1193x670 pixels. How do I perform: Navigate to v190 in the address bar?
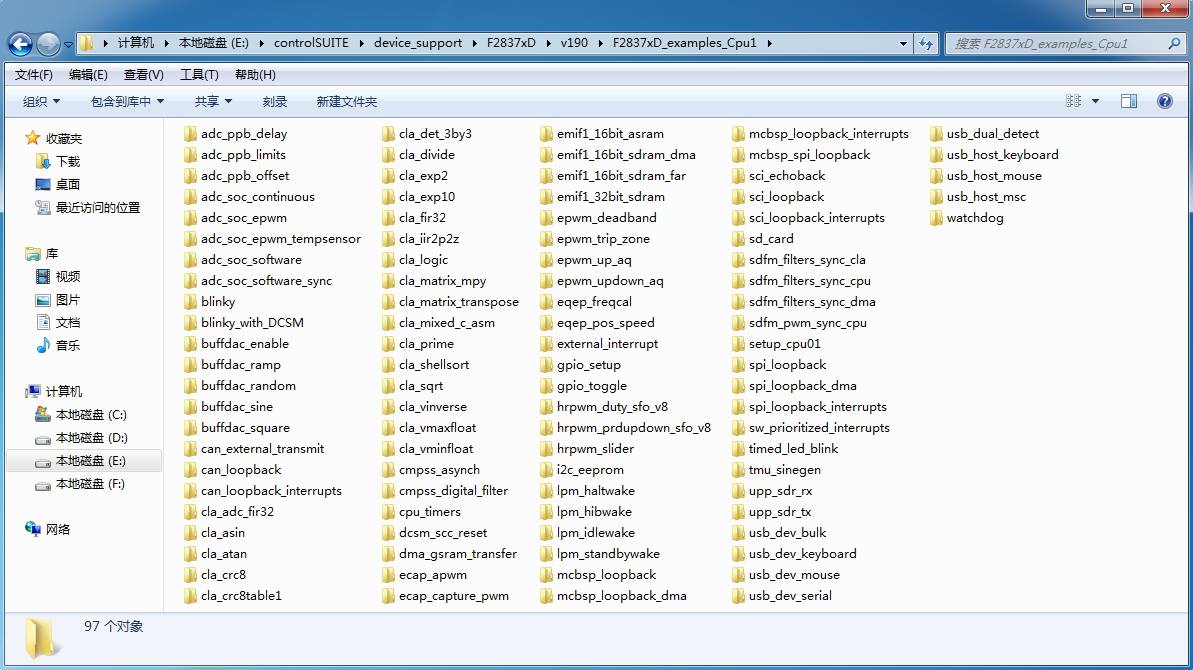click(x=574, y=43)
